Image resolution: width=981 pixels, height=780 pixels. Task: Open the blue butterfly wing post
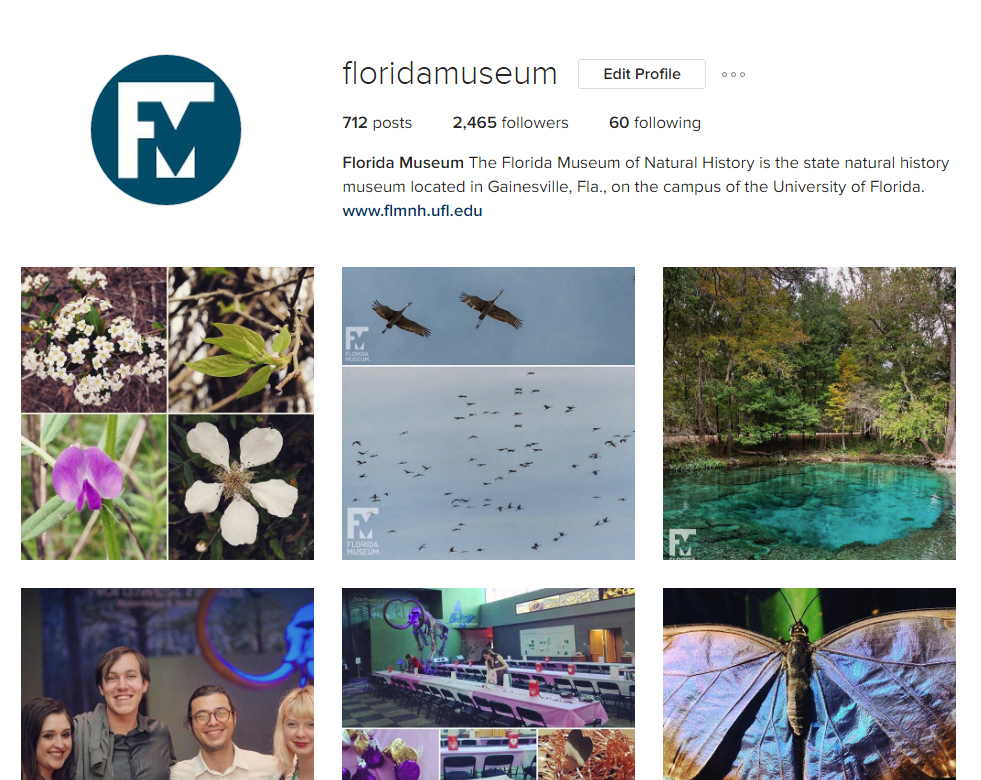click(810, 684)
